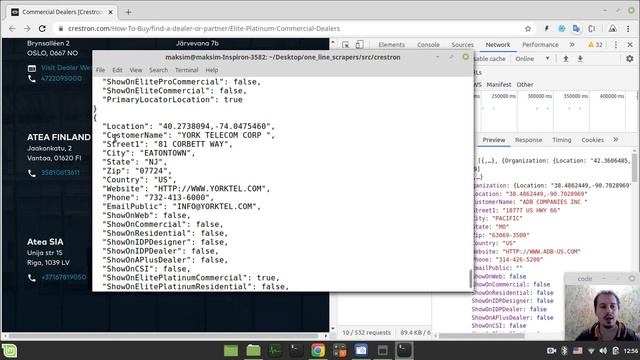
Task: Go back with Chrome's back arrow
Action: pyautogui.click(x=12, y=29)
